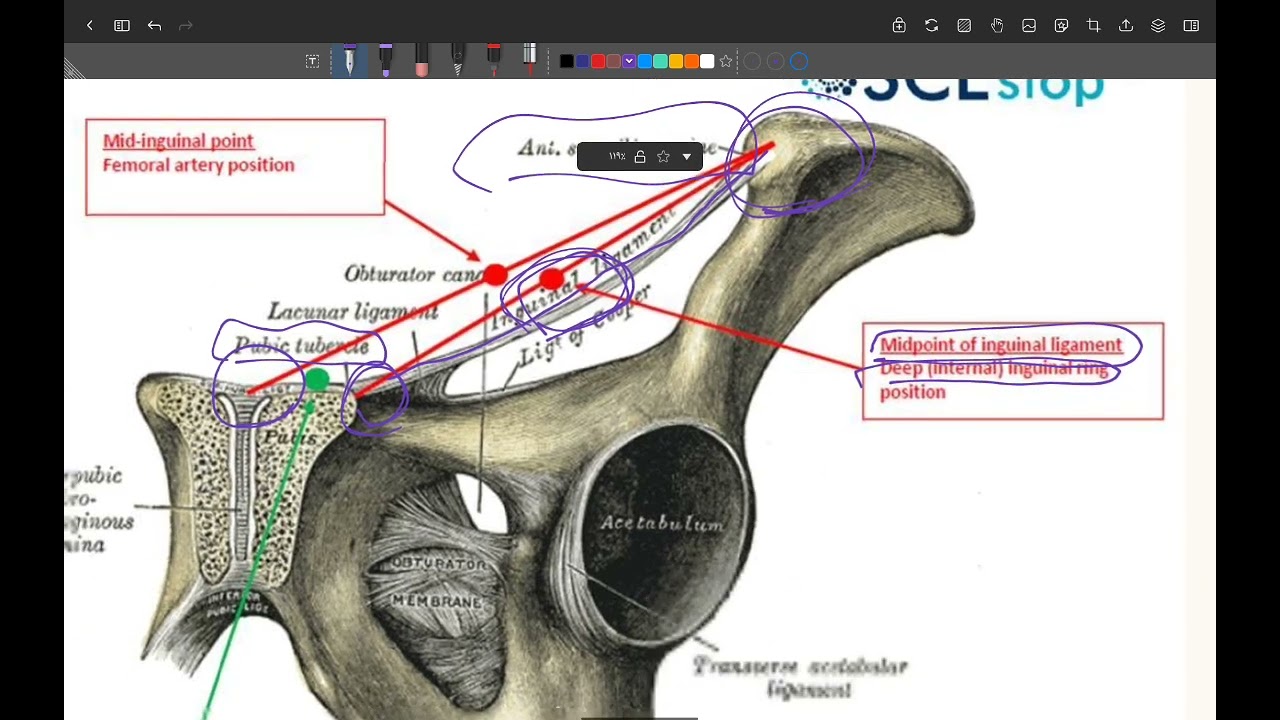Insert an image with the picture icon
Viewport: 1280px width, 720px height.
tap(1029, 26)
